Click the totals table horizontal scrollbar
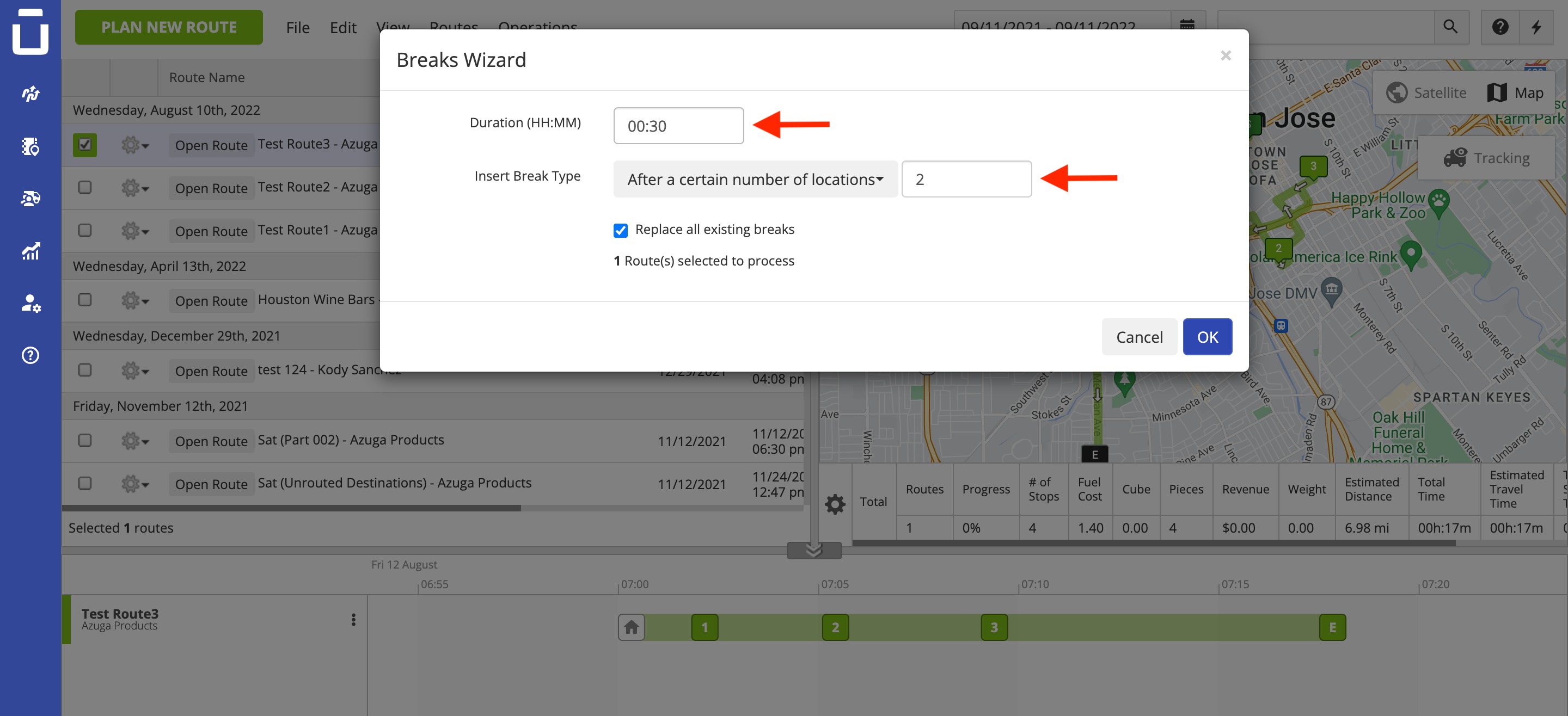 tap(1154, 542)
